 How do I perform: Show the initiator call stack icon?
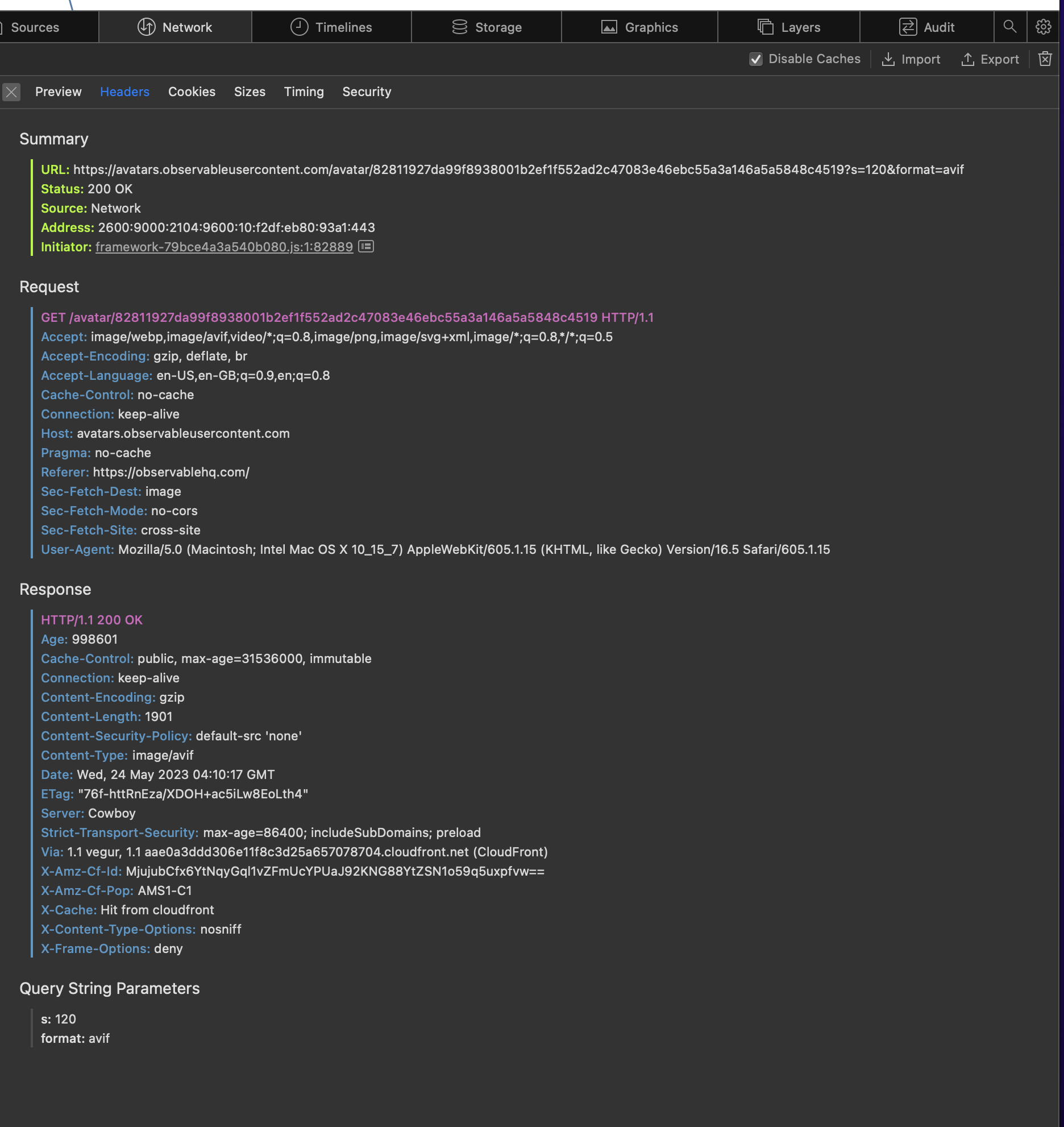[366, 246]
